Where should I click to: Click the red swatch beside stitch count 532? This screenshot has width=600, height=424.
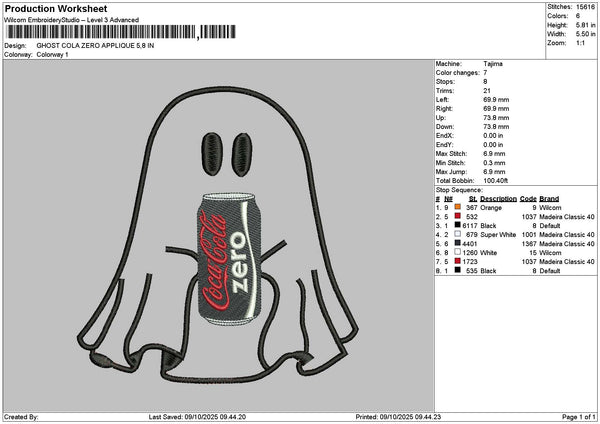[x=457, y=216]
